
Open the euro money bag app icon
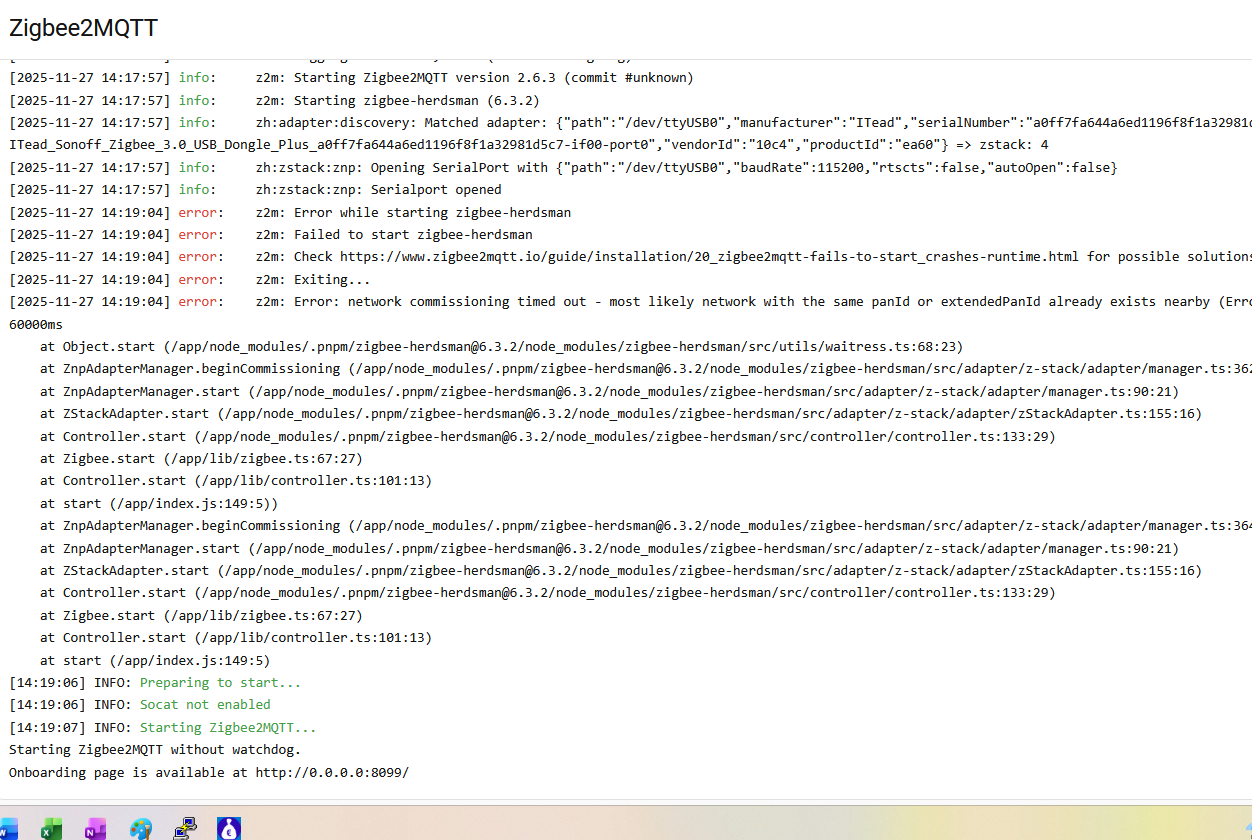(229, 828)
